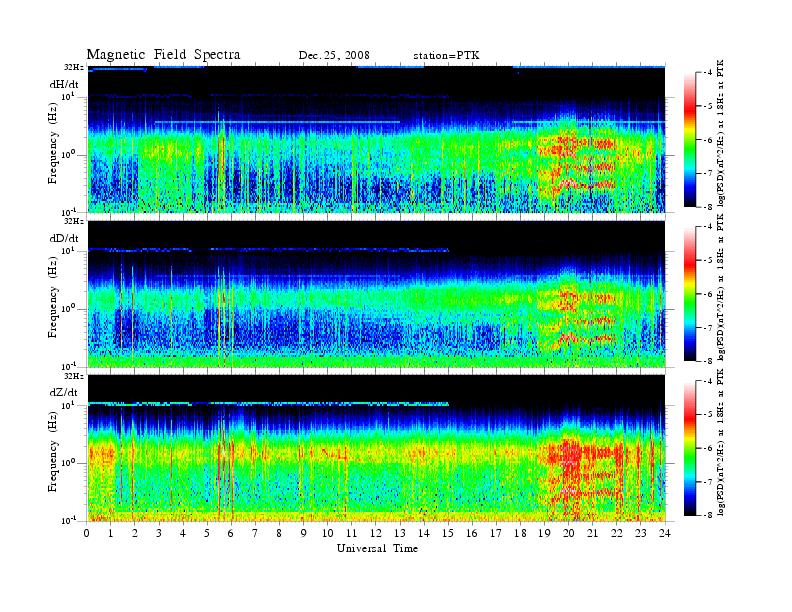Click the "-4" value on the dH/dt color bar

[x=708, y=73]
